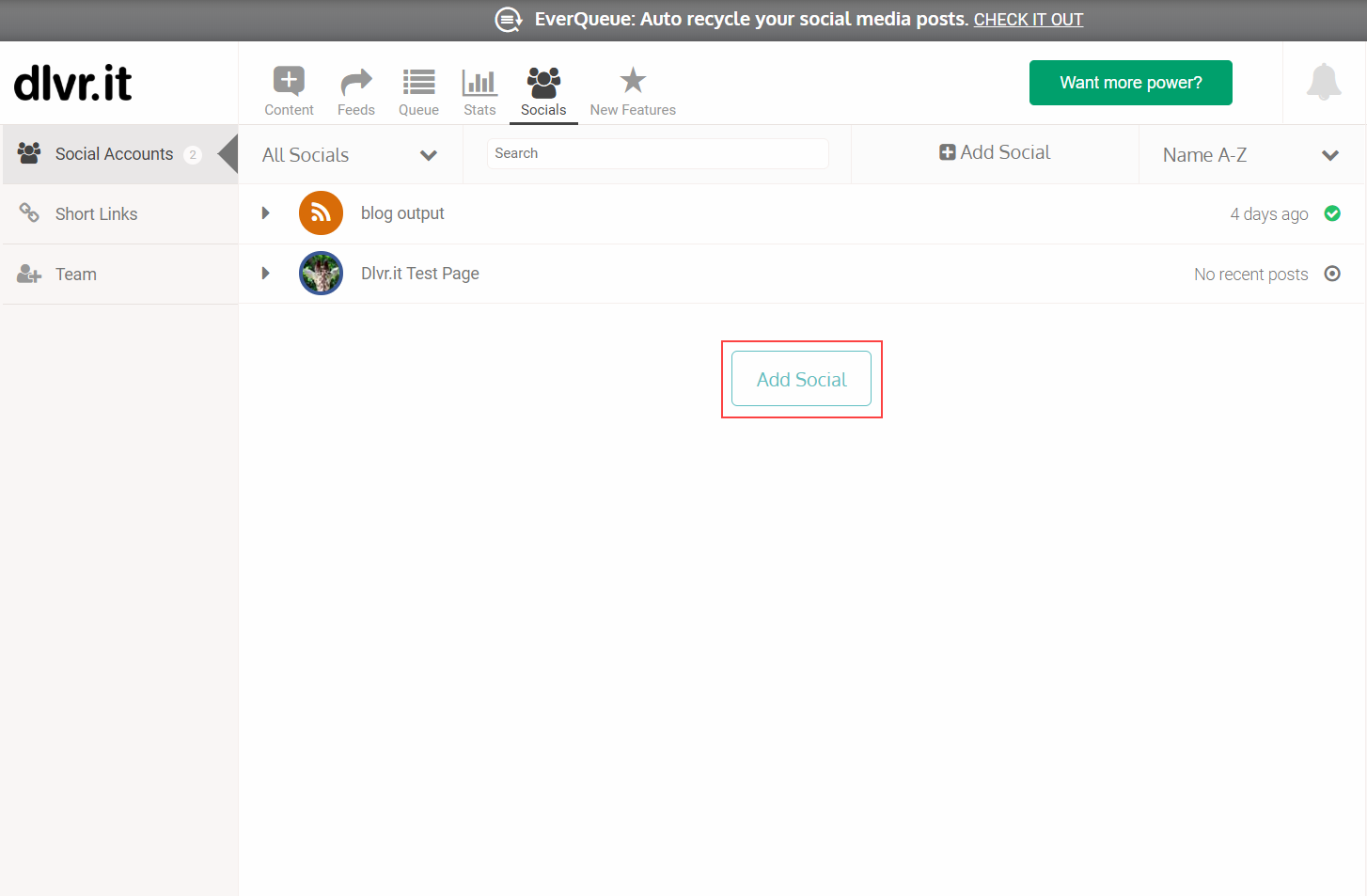Open the New Features star icon
Screen dimensions: 1367x896
[x=633, y=80]
